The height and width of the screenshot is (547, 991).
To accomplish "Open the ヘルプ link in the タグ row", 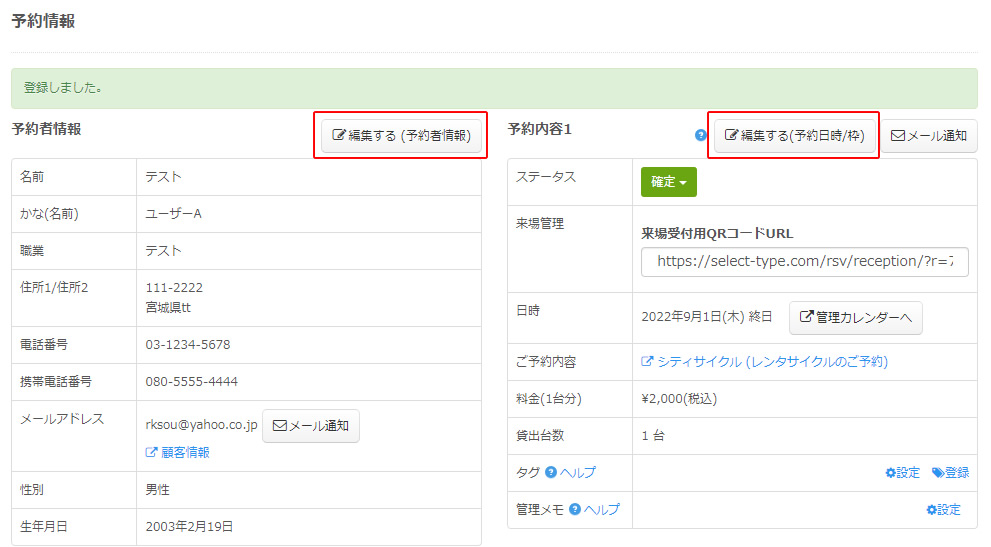I will click(x=578, y=472).
